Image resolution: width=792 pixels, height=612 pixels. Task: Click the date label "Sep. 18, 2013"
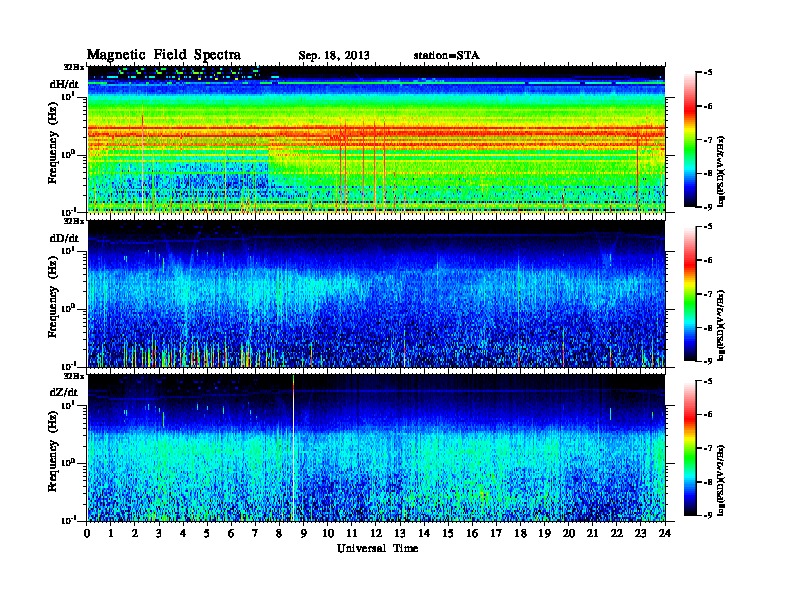(x=334, y=56)
